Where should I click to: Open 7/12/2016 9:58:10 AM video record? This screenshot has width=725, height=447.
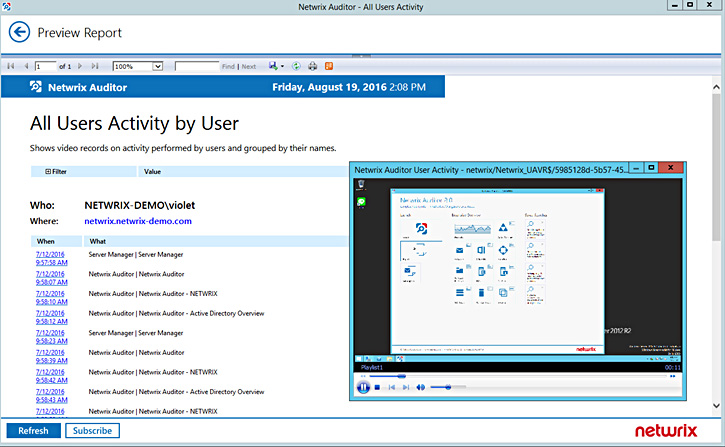[x=51, y=298]
